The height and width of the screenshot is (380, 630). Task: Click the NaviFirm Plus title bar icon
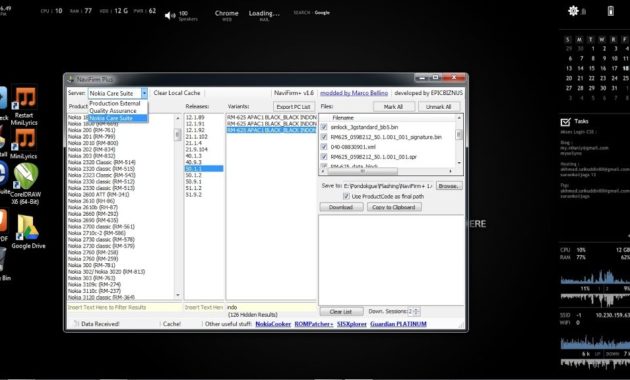tap(71, 80)
